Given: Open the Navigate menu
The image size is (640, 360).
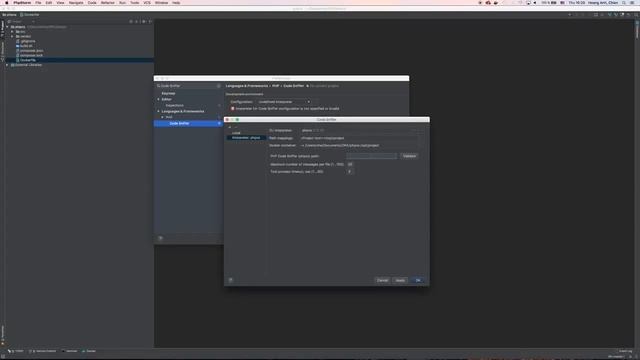Looking at the screenshot, I should [76, 2].
